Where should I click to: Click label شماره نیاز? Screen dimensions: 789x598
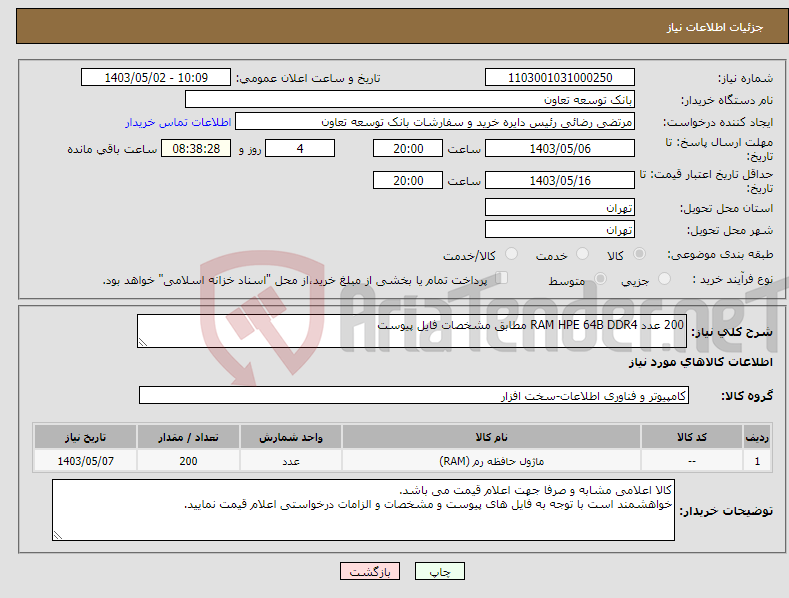coord(745,79)
